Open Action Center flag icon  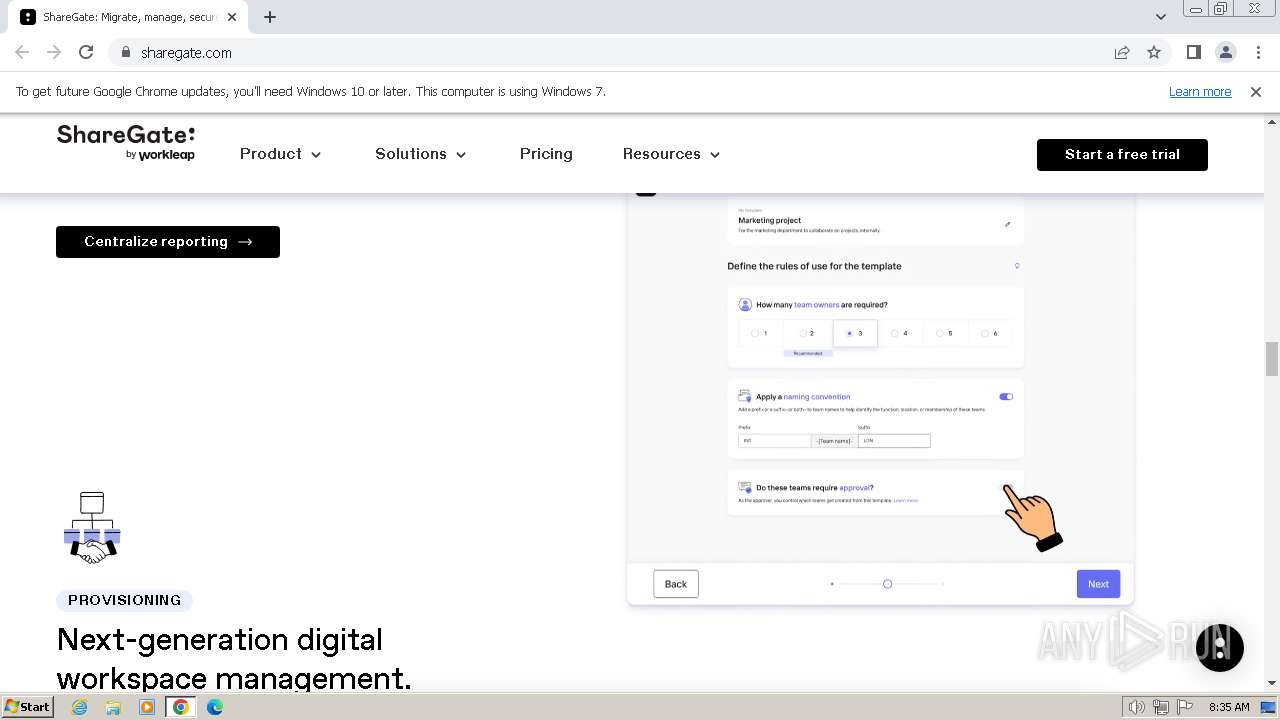point(1185,707)
